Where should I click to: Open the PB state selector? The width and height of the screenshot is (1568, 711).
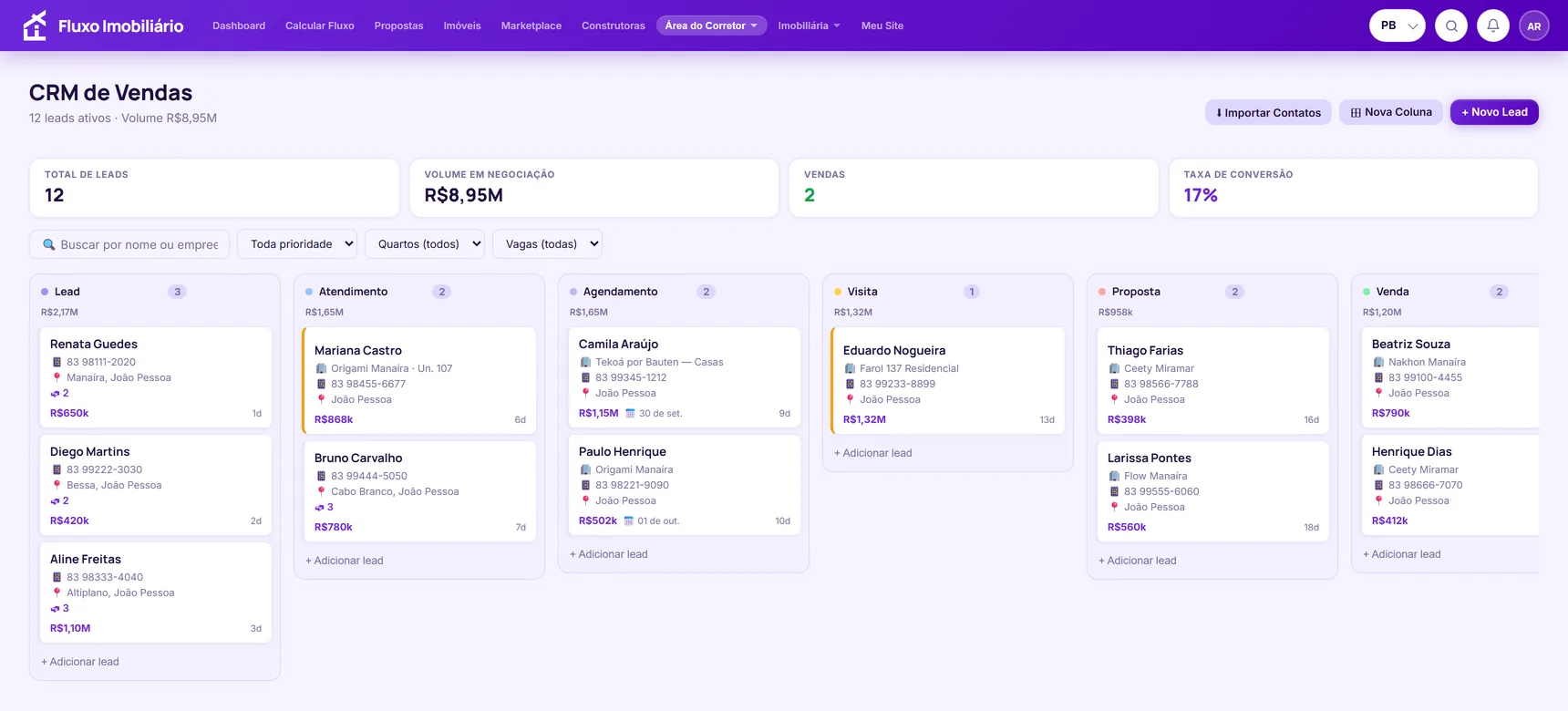point(1398,26)
